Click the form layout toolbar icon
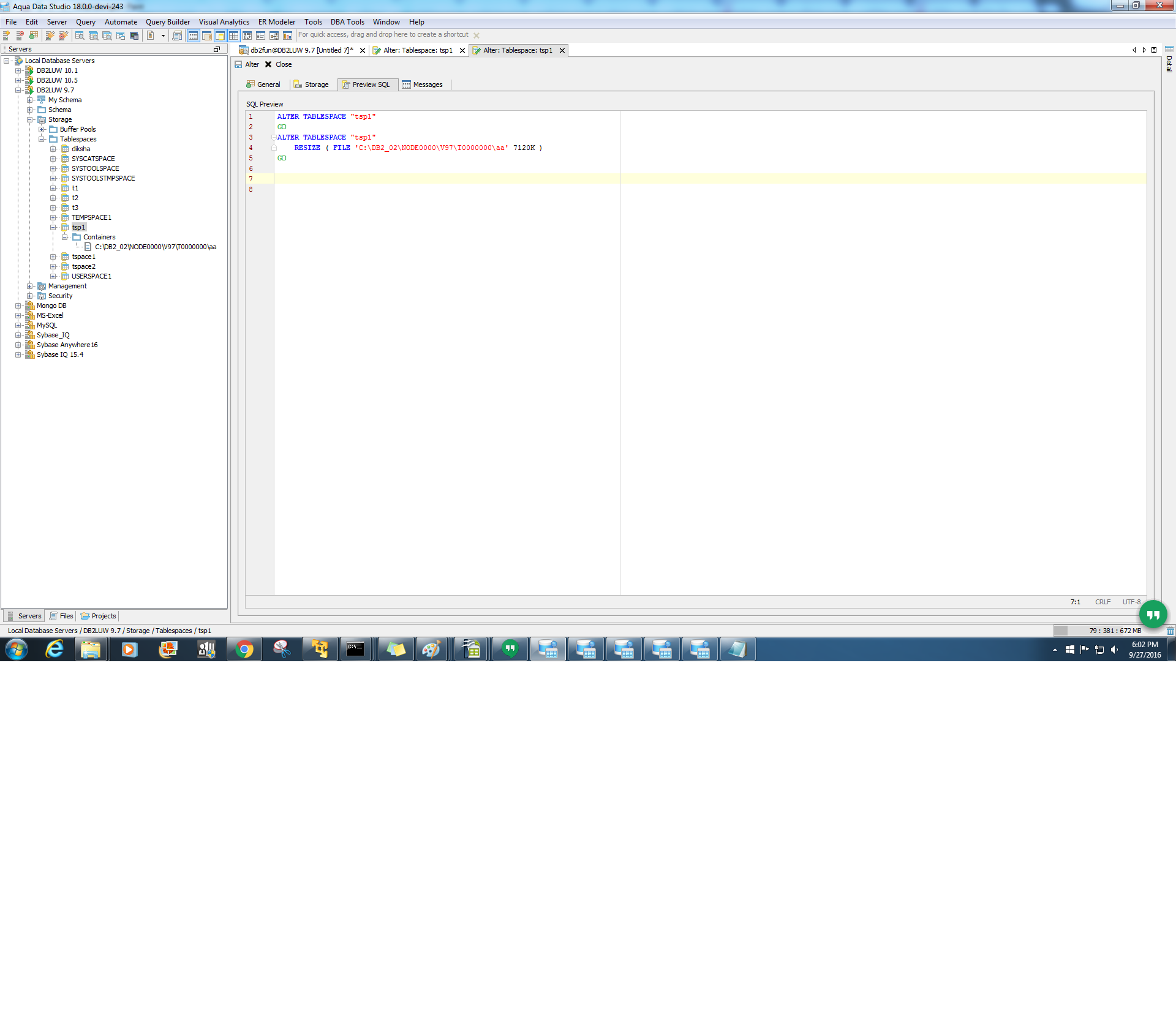Viewport: 1176px width, 1020px height. pyautogui.click(x=261, y=36)
